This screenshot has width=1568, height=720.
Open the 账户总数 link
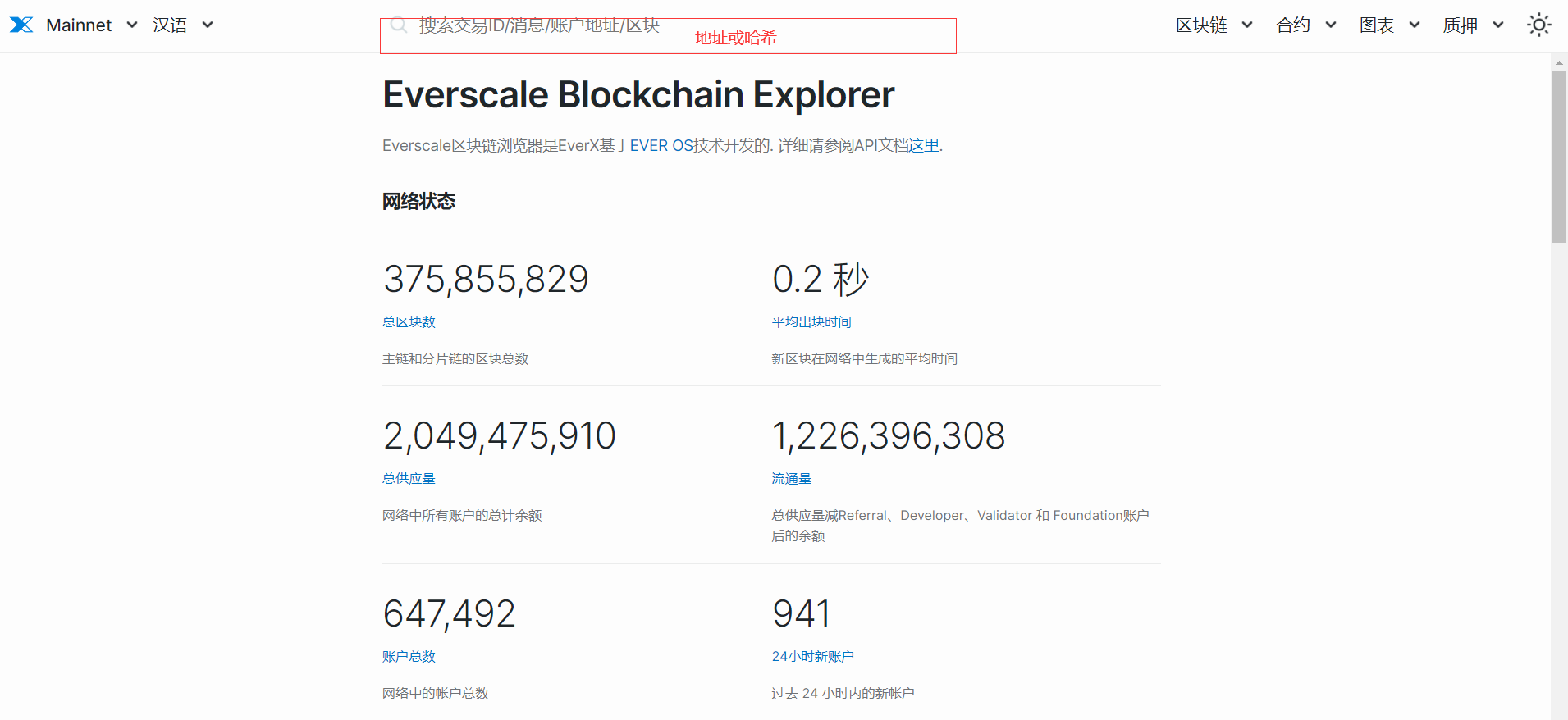click(x=409, y=657)
